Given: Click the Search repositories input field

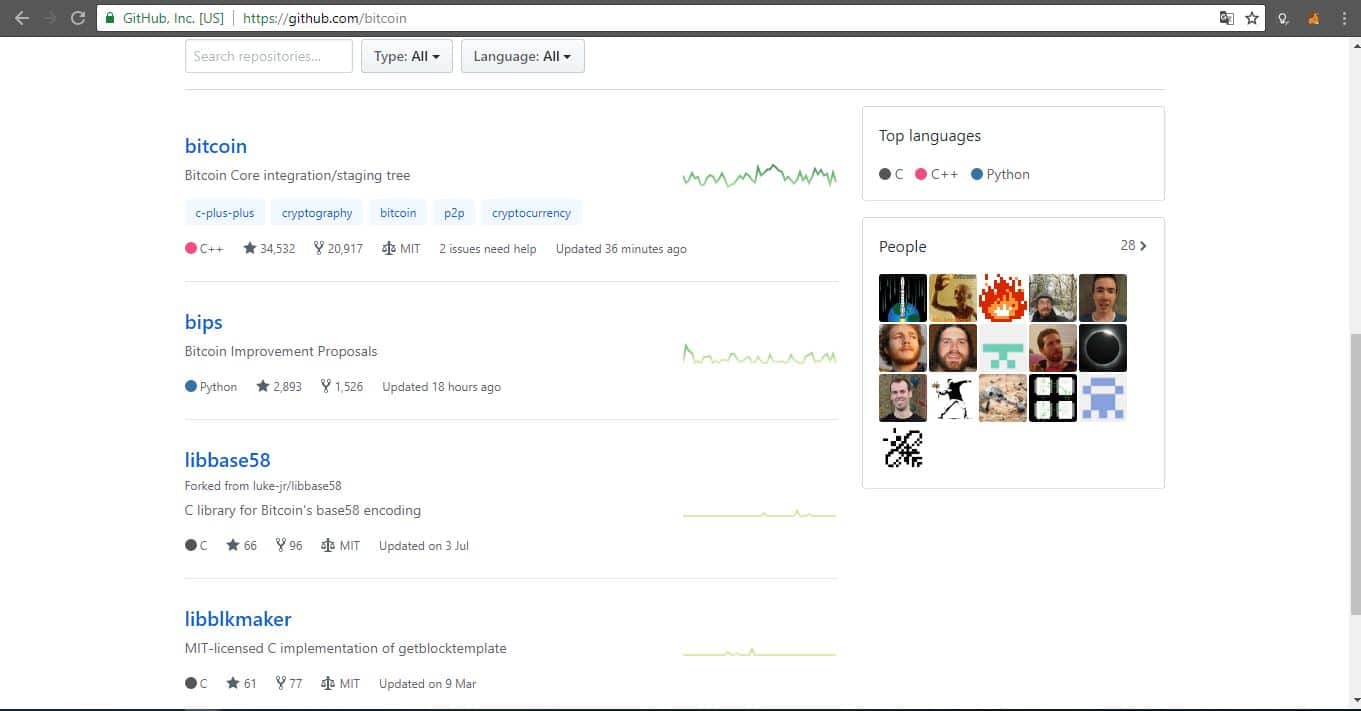Looking at the screenshot, I should pyautogui.click(x=269, y=57).
